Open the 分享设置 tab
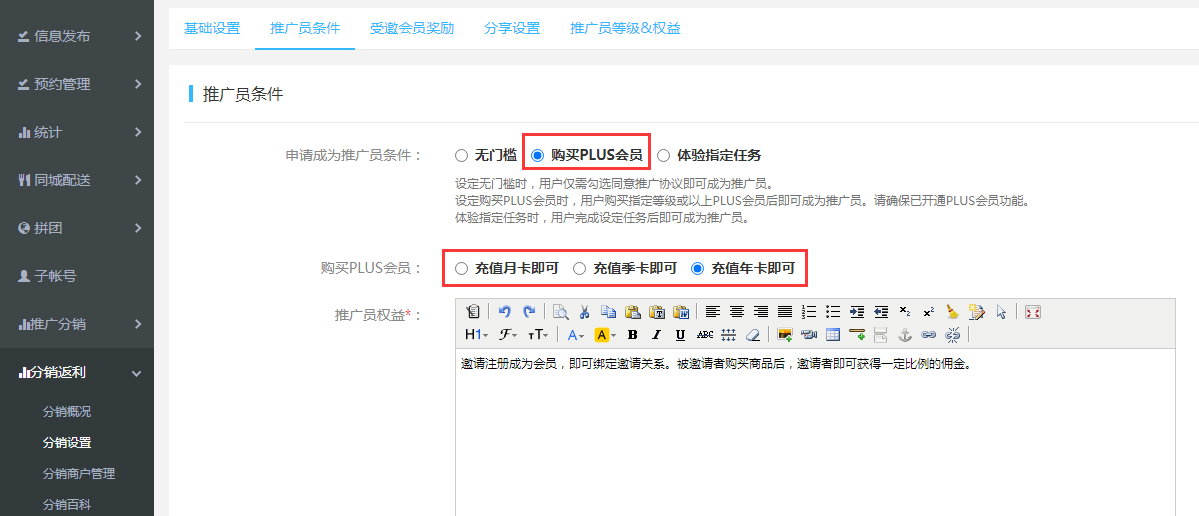 (x=512, y=28)
